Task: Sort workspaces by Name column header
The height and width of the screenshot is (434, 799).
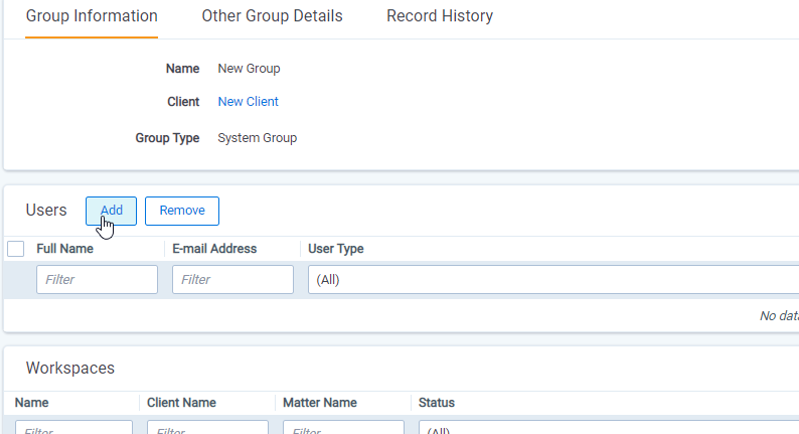Action: (32, 403)
